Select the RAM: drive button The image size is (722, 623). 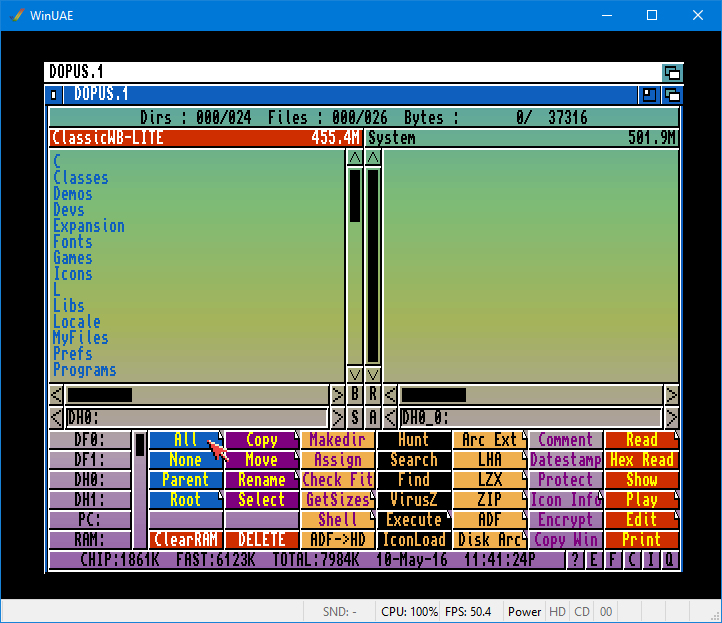pos(90,540)
